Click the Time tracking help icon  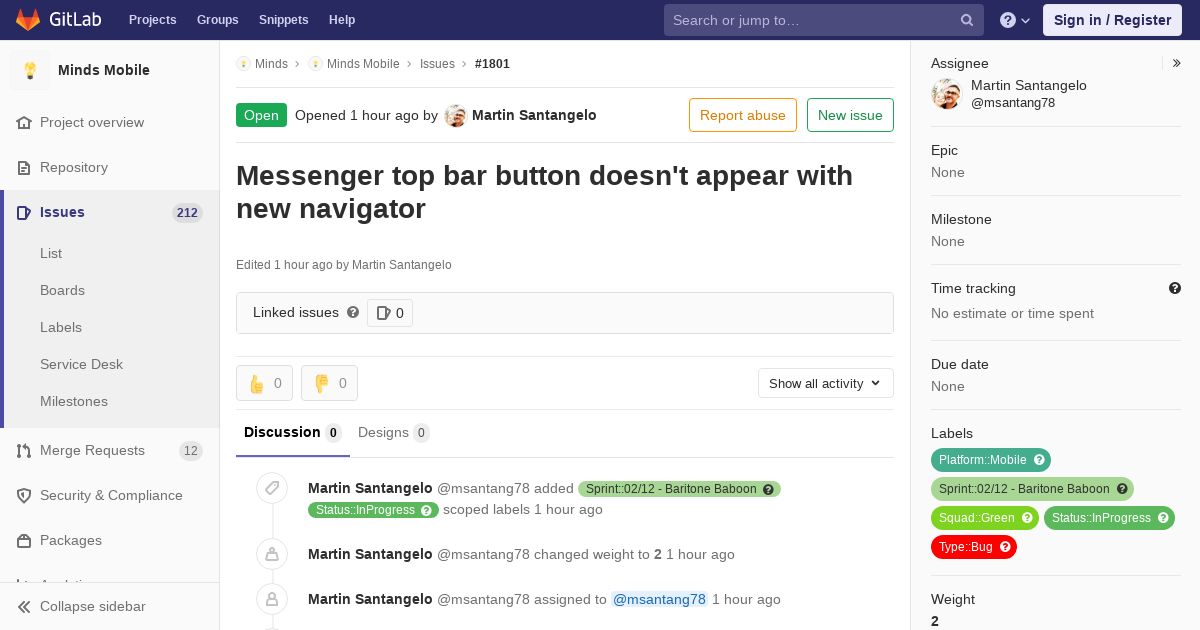(1175, 288)
